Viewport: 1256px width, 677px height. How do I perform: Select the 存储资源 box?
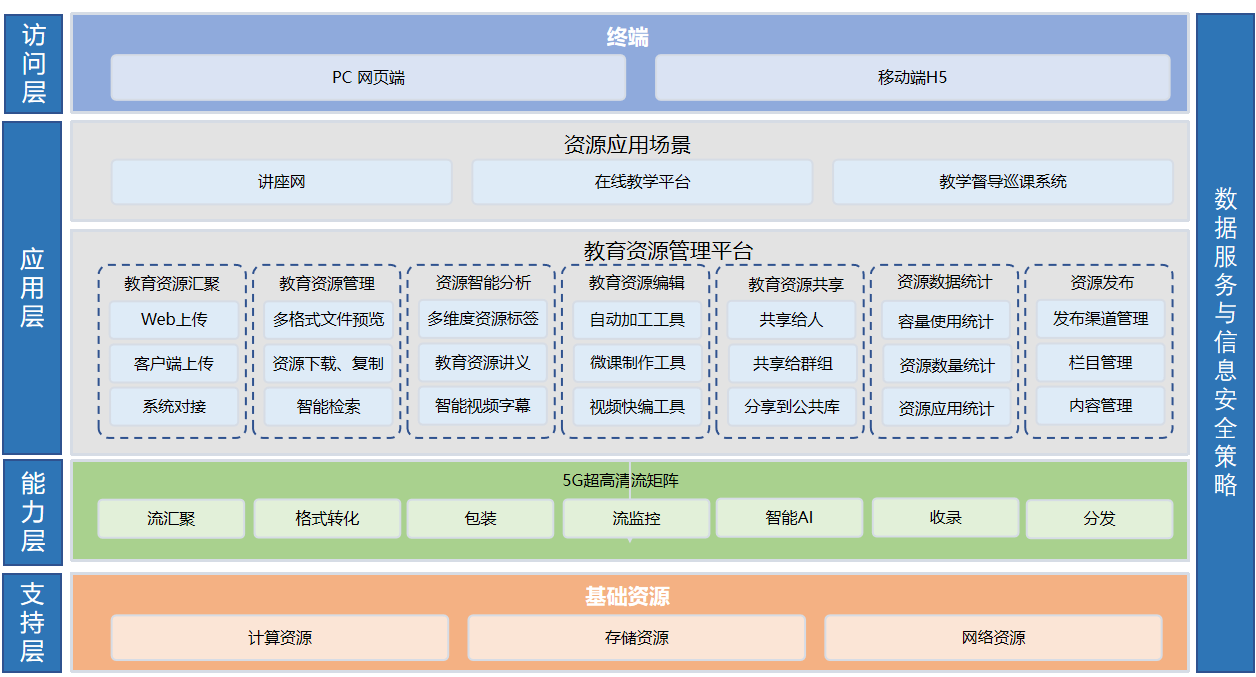(636, 638)
